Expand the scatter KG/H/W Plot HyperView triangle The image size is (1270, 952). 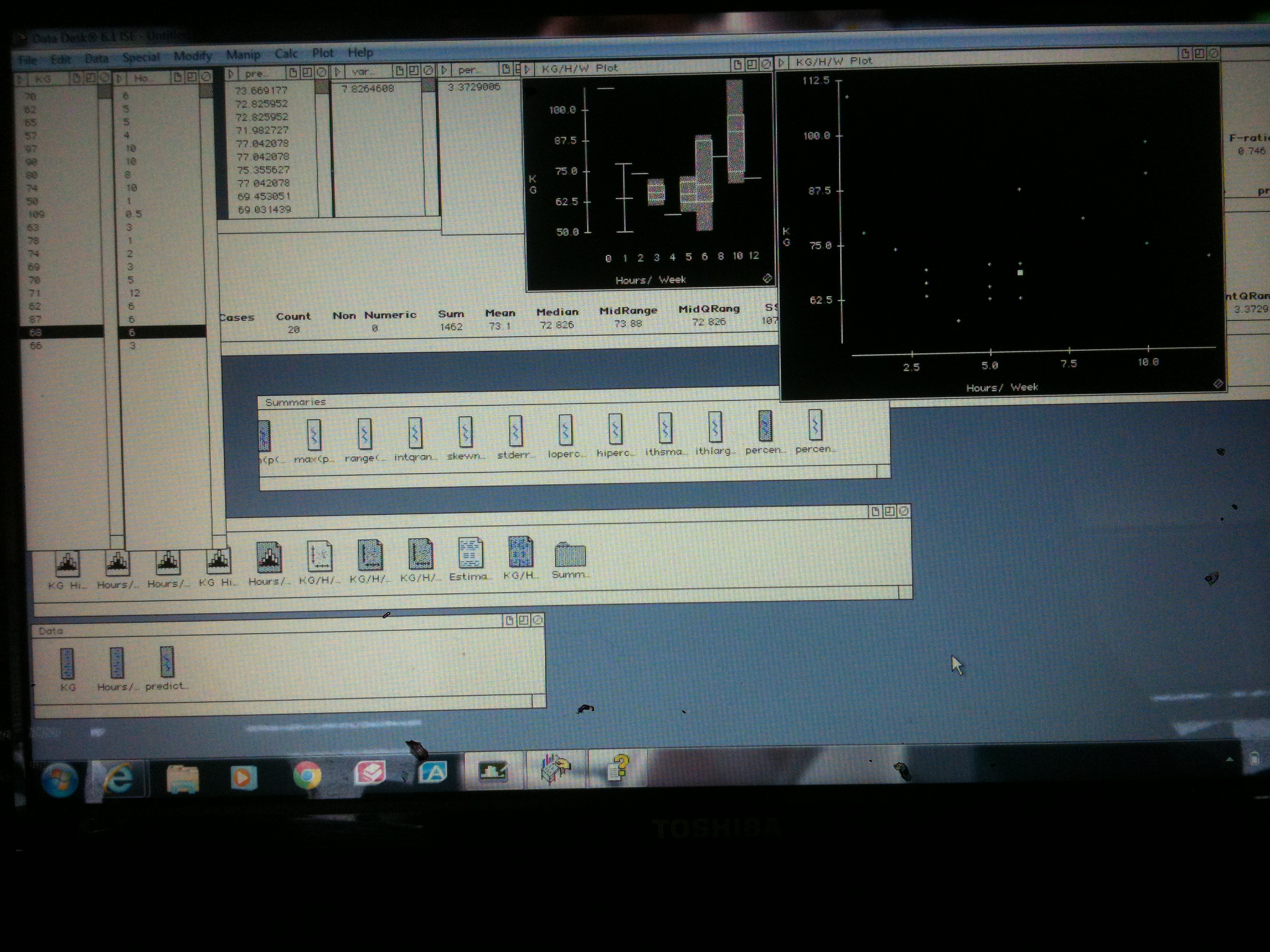click(782, 62)
